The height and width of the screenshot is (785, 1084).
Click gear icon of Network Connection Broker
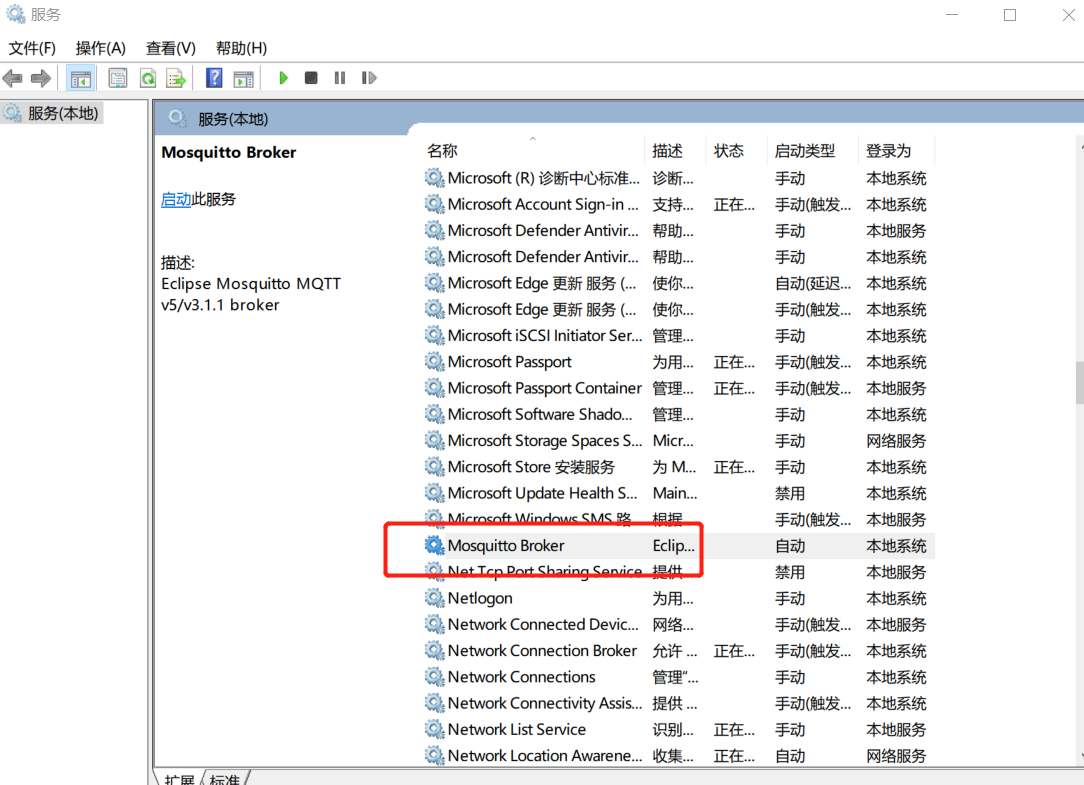click(x=434, y=651)
